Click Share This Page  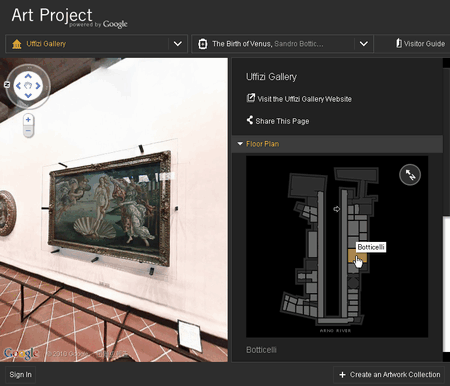(282, 121)
